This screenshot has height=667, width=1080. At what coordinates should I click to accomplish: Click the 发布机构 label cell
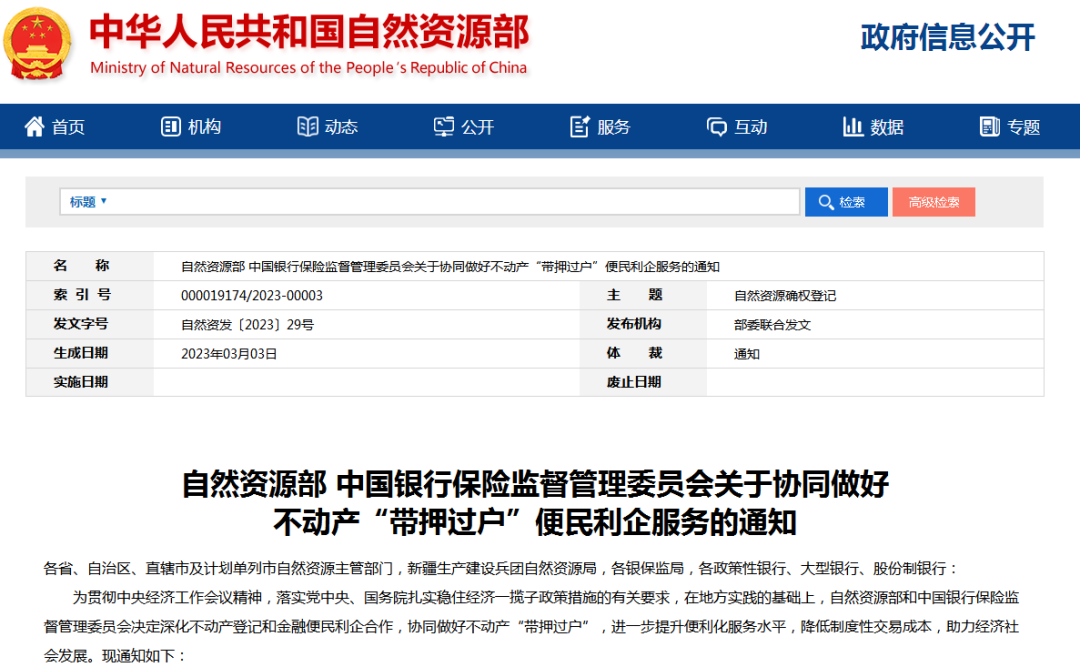643,324
